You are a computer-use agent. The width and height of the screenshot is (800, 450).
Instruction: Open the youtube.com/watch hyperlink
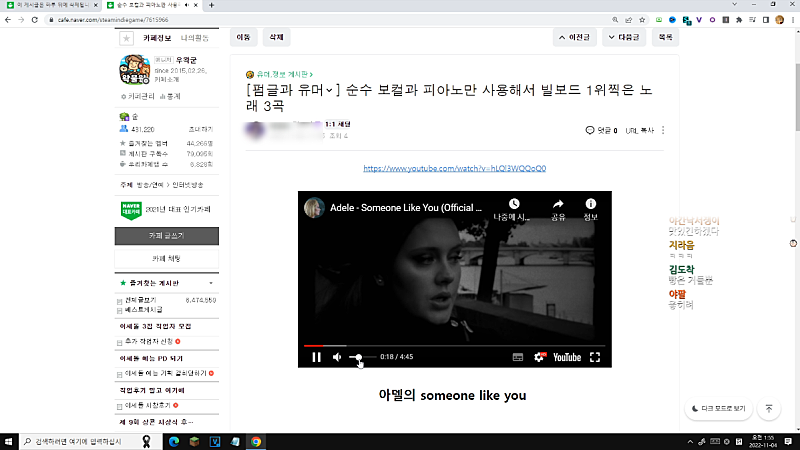[455, 168]
